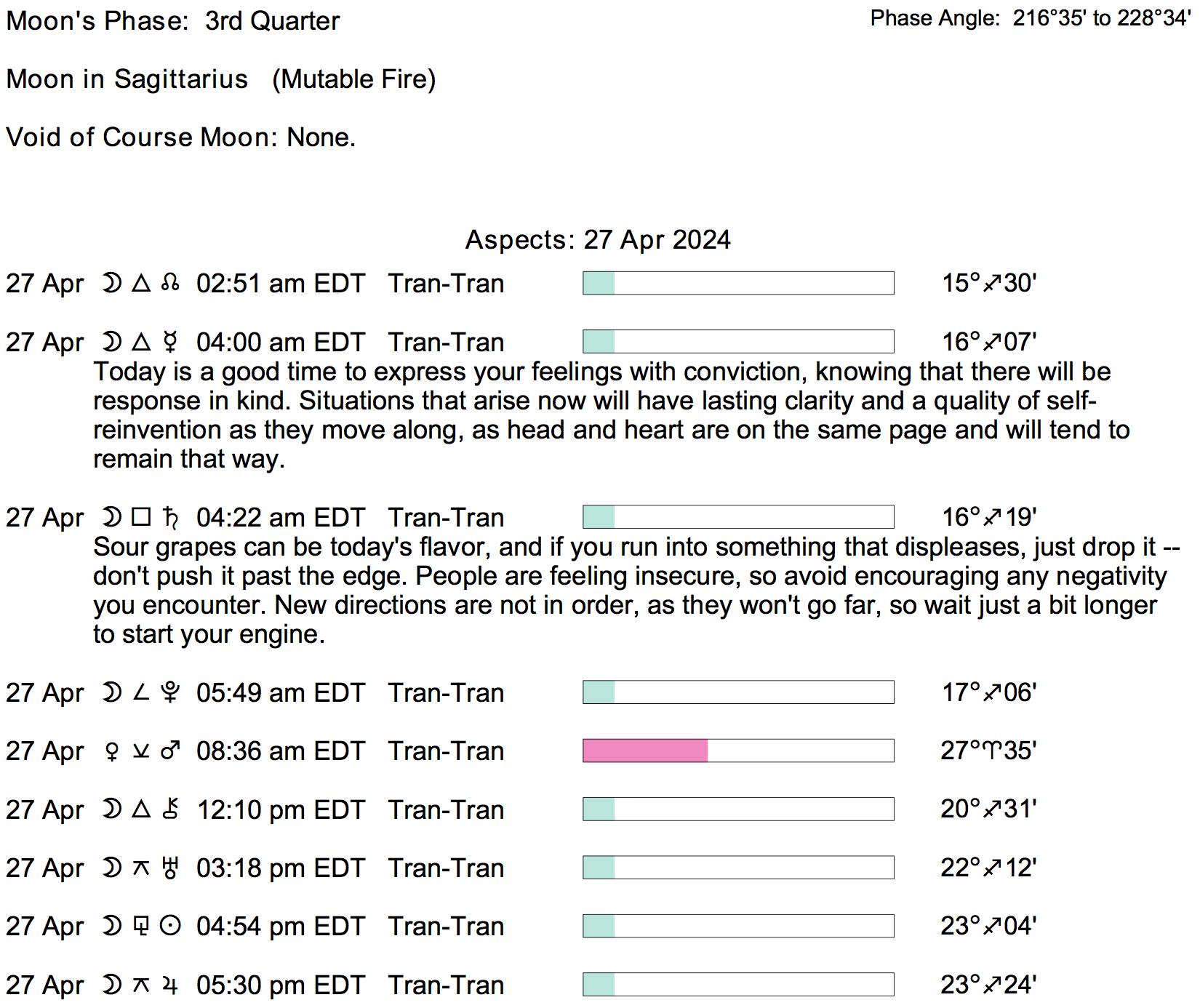Click the Mercury glyph in 04:00 am row
Screen dimensions: 1200x1008
[x=170, y=342]
